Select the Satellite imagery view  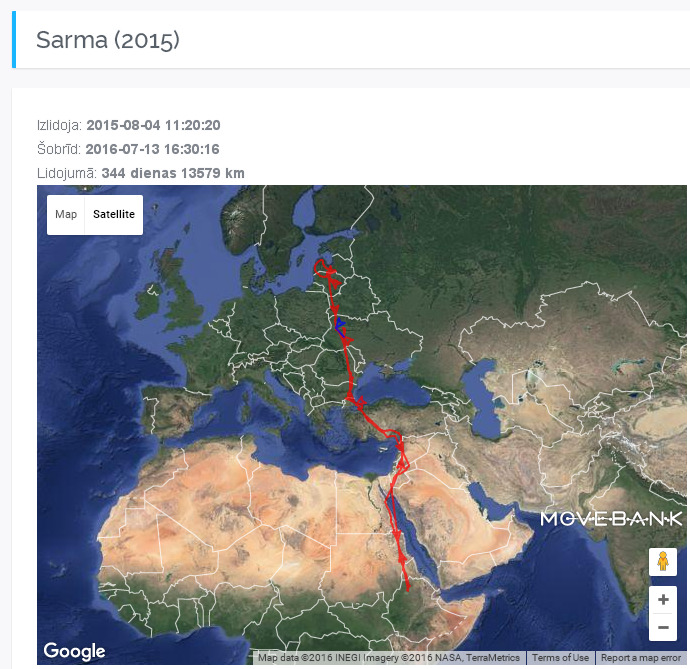click(x=113, y=214)
